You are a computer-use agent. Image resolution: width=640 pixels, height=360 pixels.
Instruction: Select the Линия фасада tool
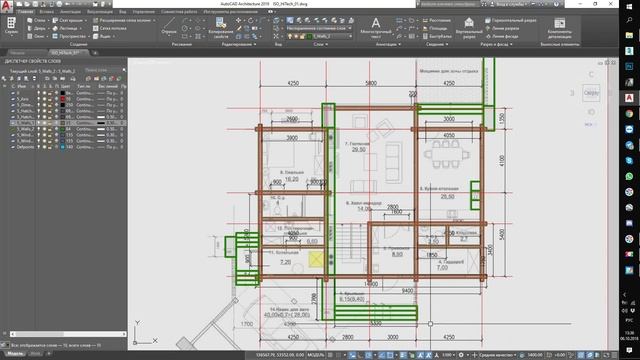click(502, 36)
